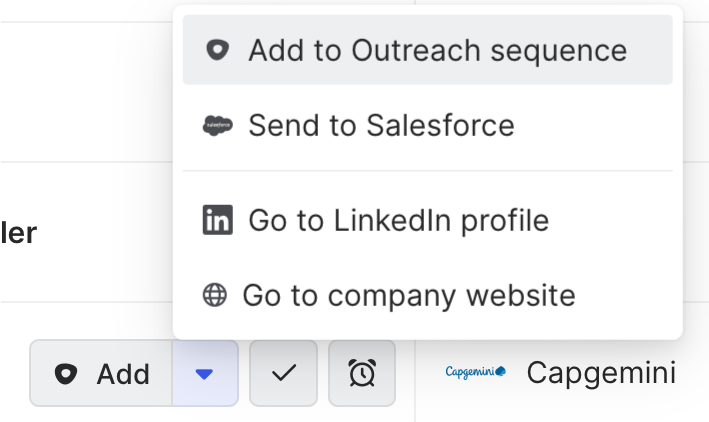Click the Outreach shield icon in the menu

216,50
